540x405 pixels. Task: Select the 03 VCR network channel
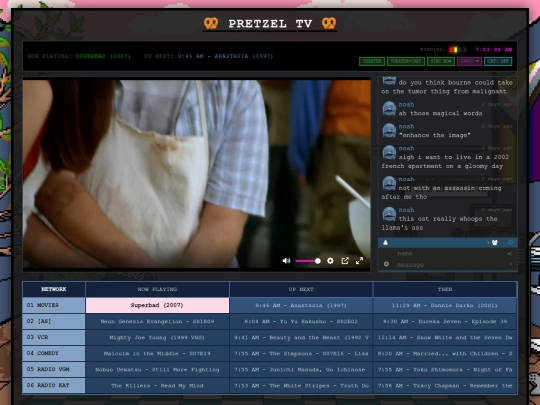click(54, 338)
